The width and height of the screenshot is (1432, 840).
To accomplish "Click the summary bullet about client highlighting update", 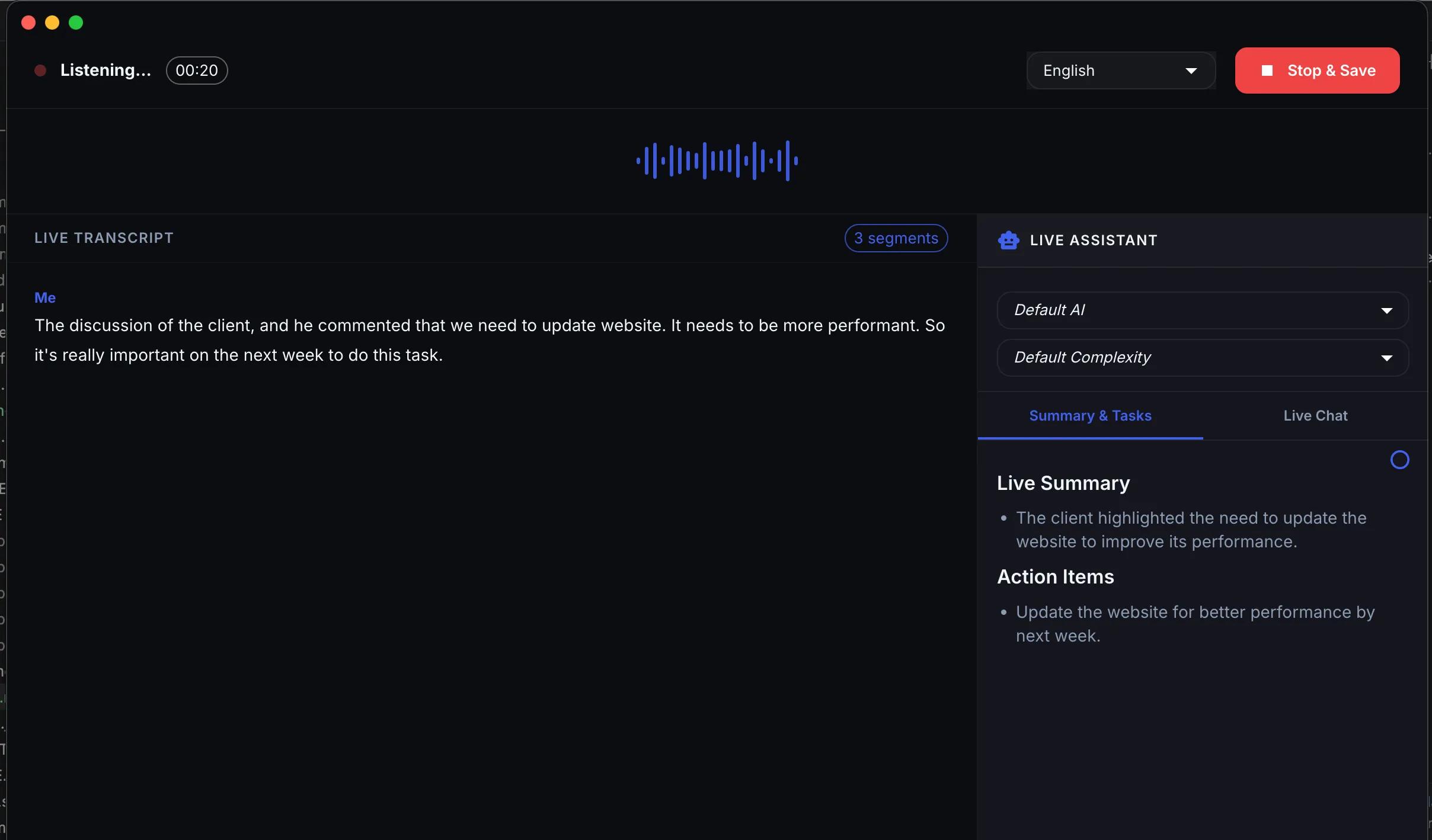I will (x=1191, y=530).
